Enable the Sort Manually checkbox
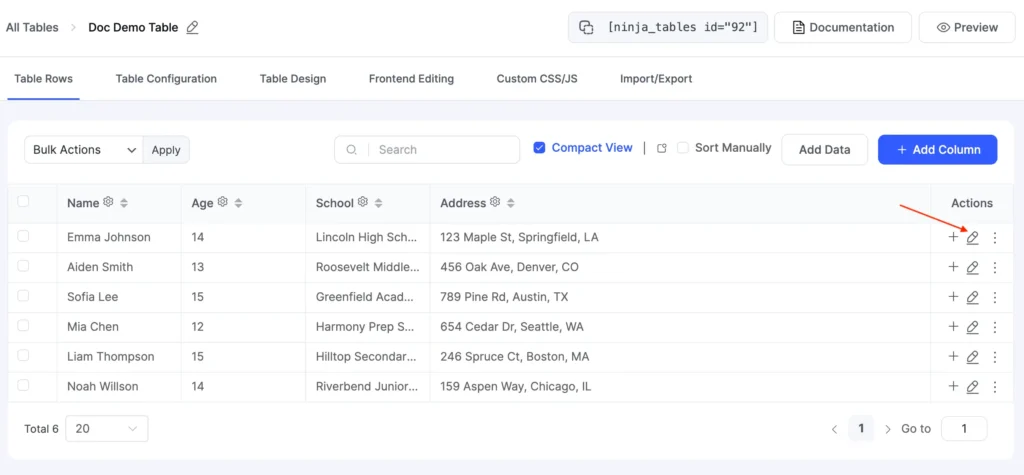The height and width of the screenshot is (475, 1024). (x=682, y=148)
